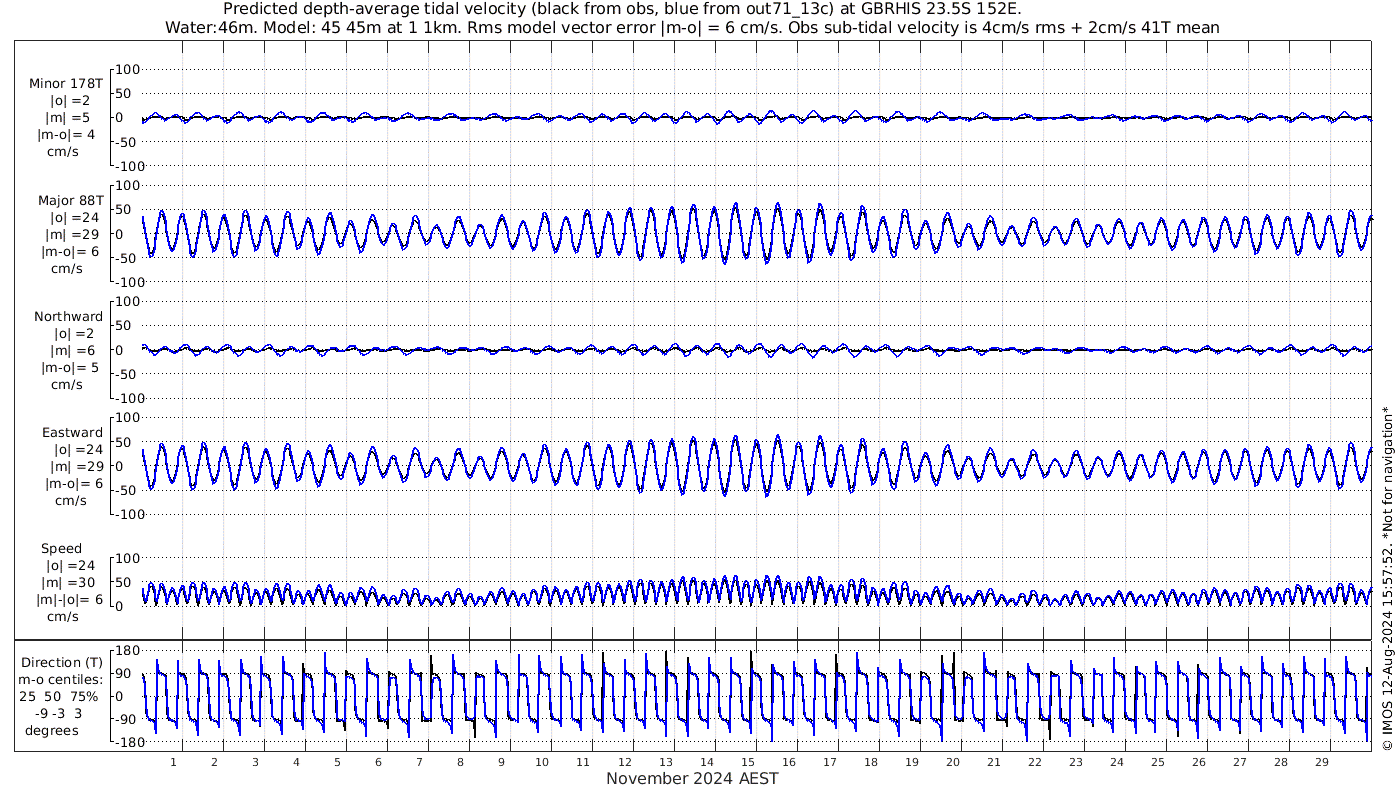Click '|m|-|o|= 6' under Speed

pos(67,600)
